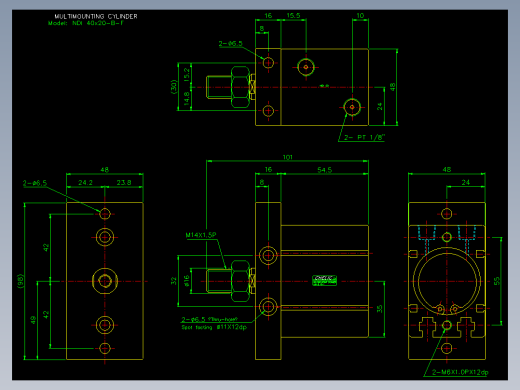Click the 24.2 dimension text

coord(85,182)
